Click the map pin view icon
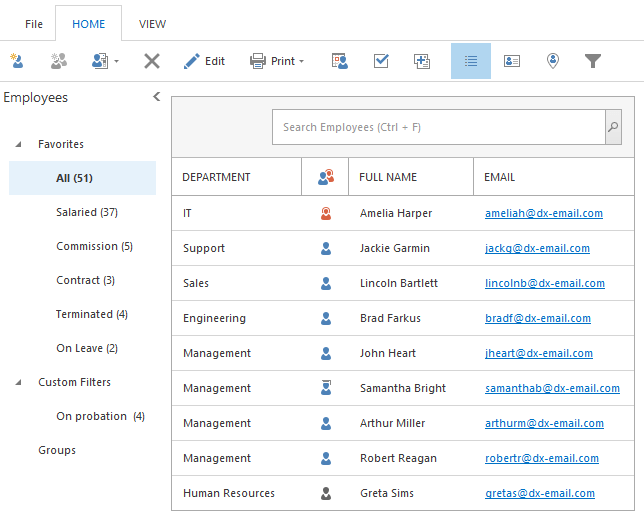 553,61
